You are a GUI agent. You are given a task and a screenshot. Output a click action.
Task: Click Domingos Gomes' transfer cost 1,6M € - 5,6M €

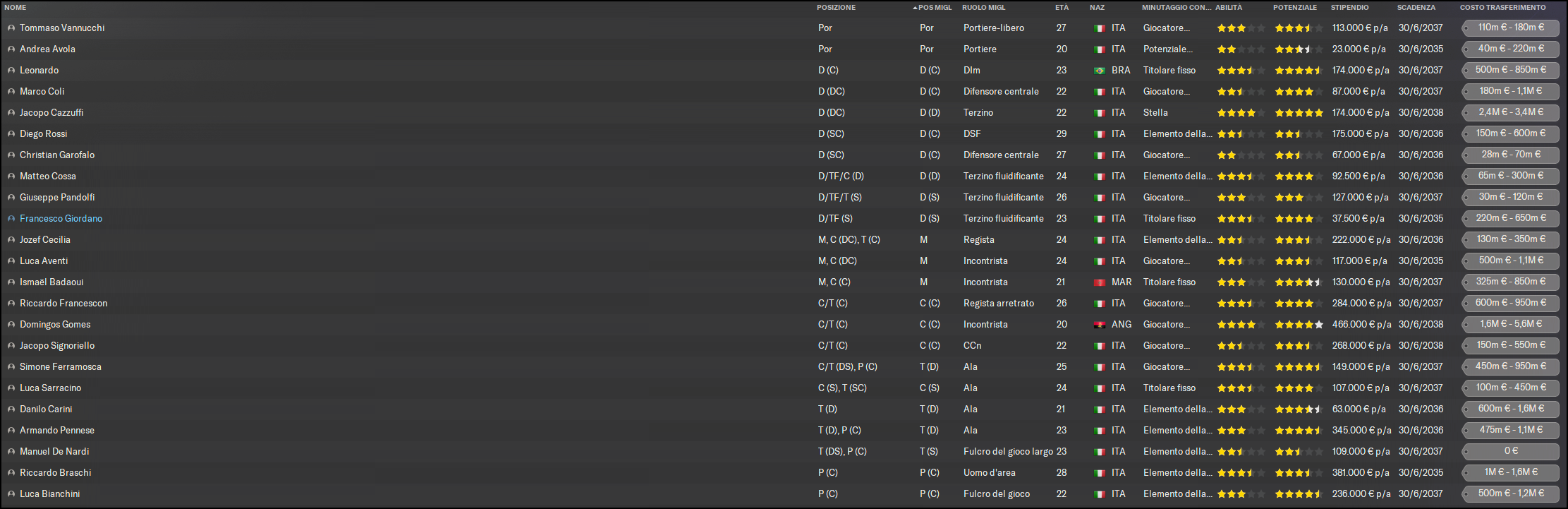[1511, 325]
